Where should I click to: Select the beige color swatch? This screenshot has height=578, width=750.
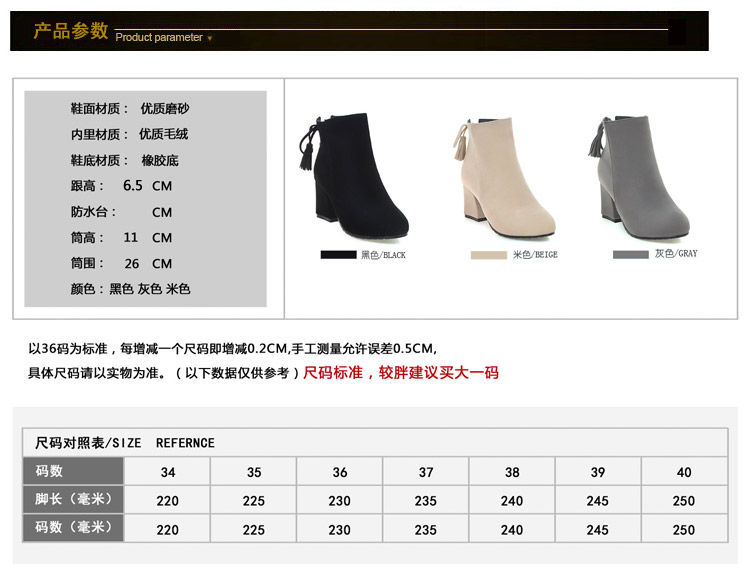coord(489,255)
